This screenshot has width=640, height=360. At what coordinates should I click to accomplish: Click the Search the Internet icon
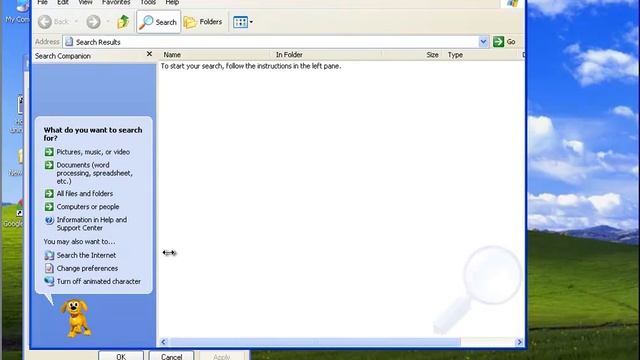point(49,255)
